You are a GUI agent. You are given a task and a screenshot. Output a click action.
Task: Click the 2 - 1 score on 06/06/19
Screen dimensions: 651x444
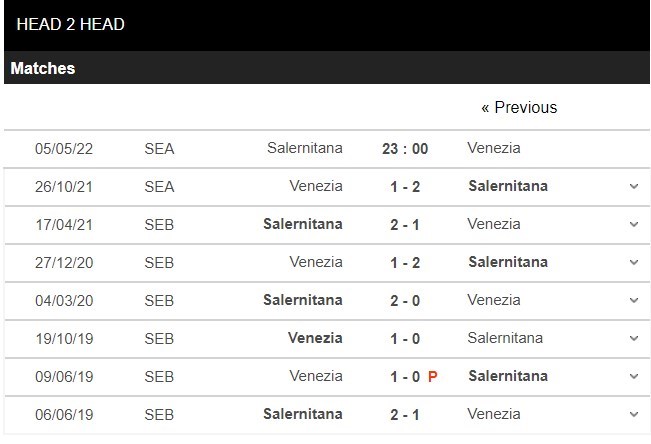click(405, 414)
